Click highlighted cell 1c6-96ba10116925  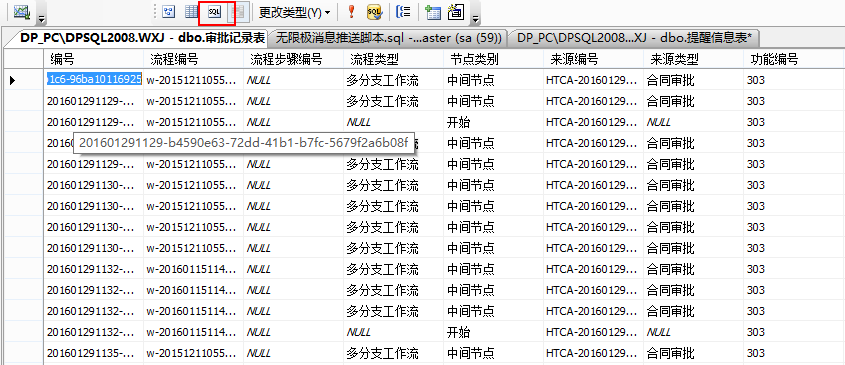[x=93, y=80]
